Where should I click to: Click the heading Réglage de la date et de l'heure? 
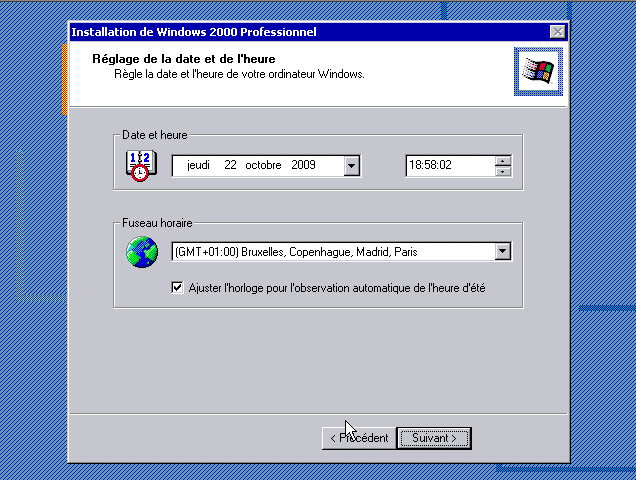(x=184, y=59)
